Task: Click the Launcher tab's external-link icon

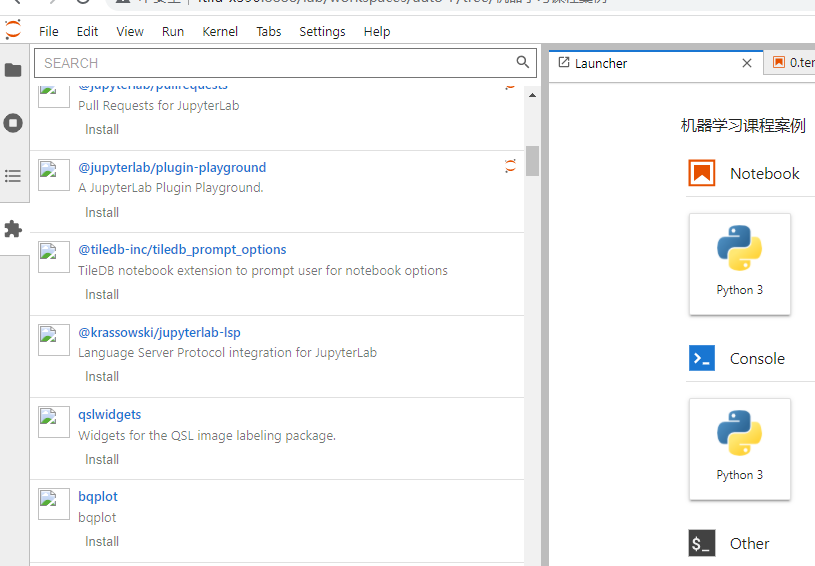Action: click(564, 62)
